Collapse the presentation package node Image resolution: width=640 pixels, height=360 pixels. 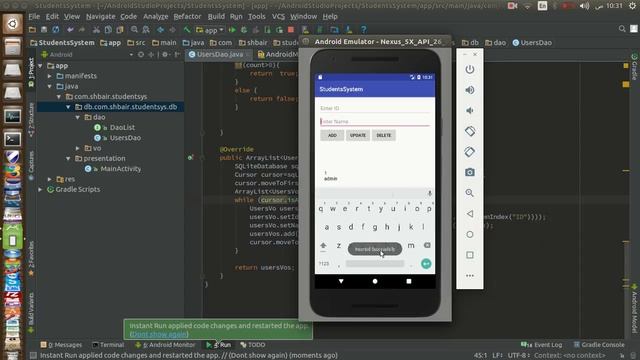[68, 158]
